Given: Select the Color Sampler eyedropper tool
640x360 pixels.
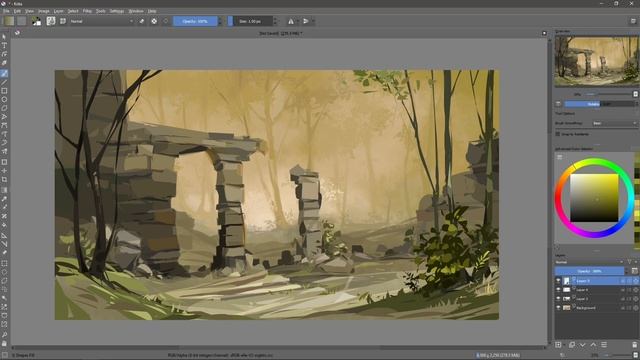Looking at the screenshot, I should pos(4,199).
